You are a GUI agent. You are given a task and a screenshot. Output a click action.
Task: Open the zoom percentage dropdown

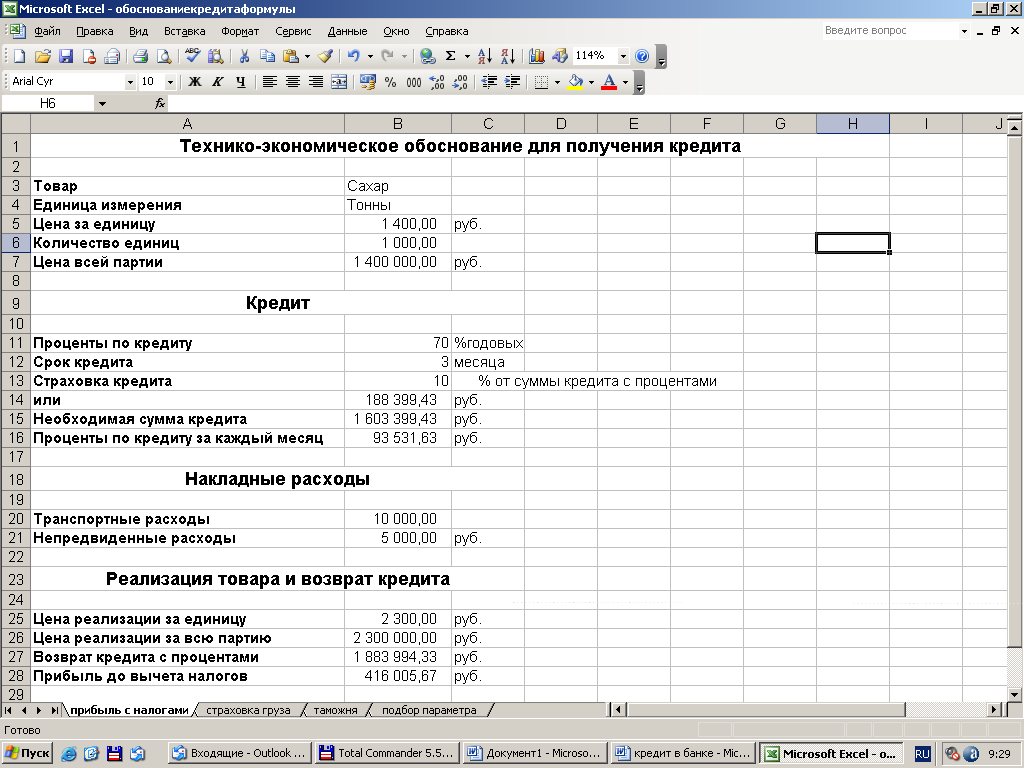[623, 56]
